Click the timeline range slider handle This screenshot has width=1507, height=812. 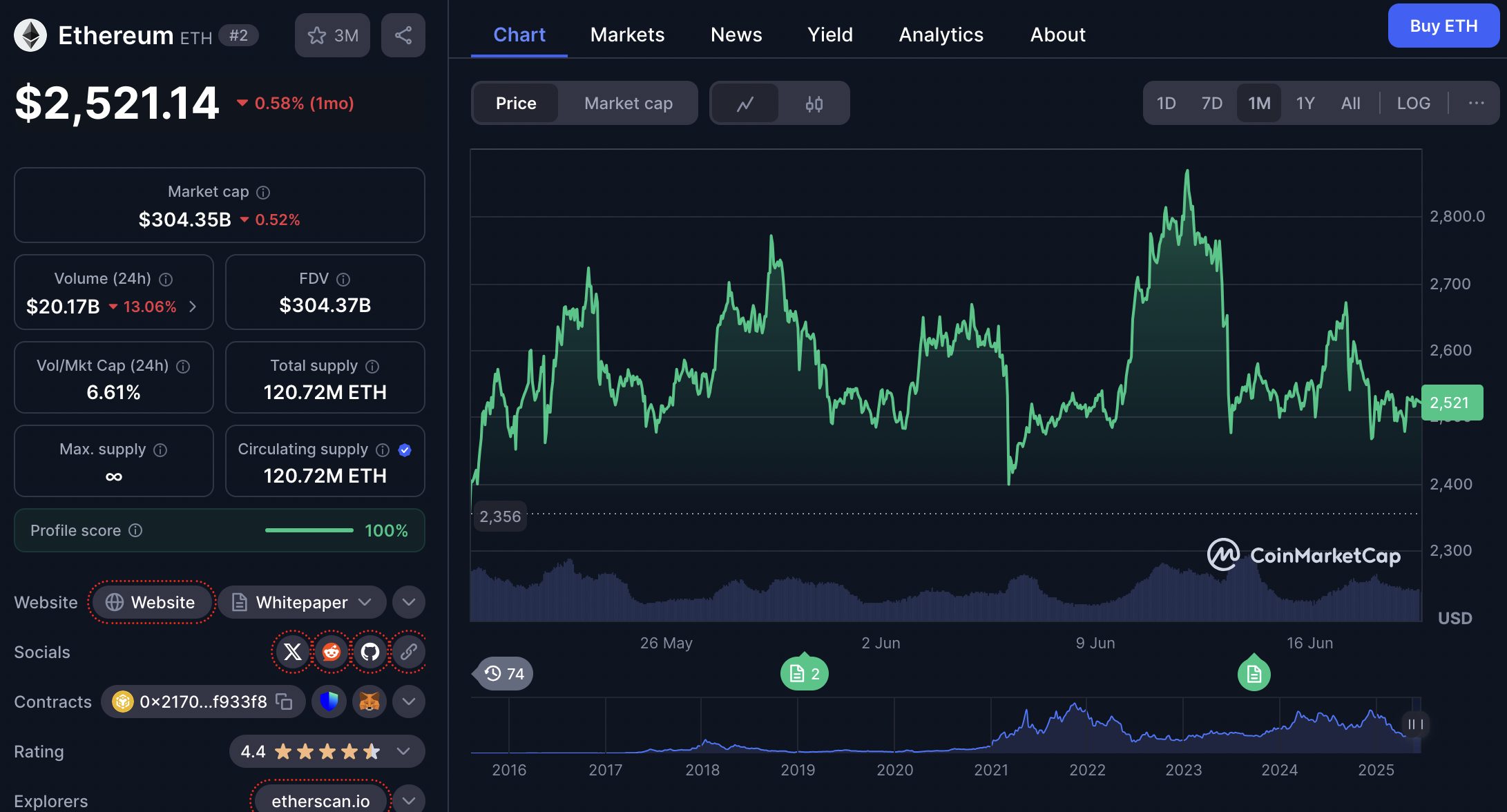[1415, 724]
